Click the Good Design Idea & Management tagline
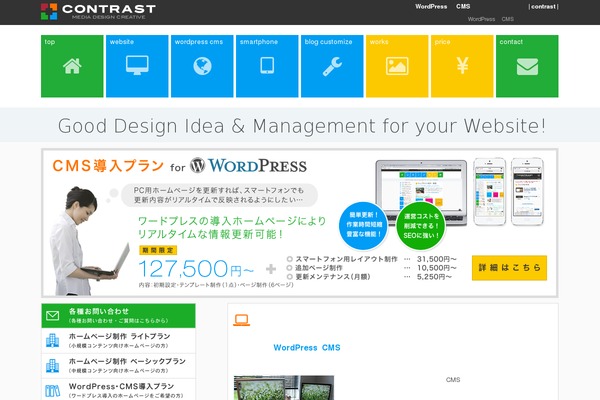The image size is (600, 400). pos(302,126)
